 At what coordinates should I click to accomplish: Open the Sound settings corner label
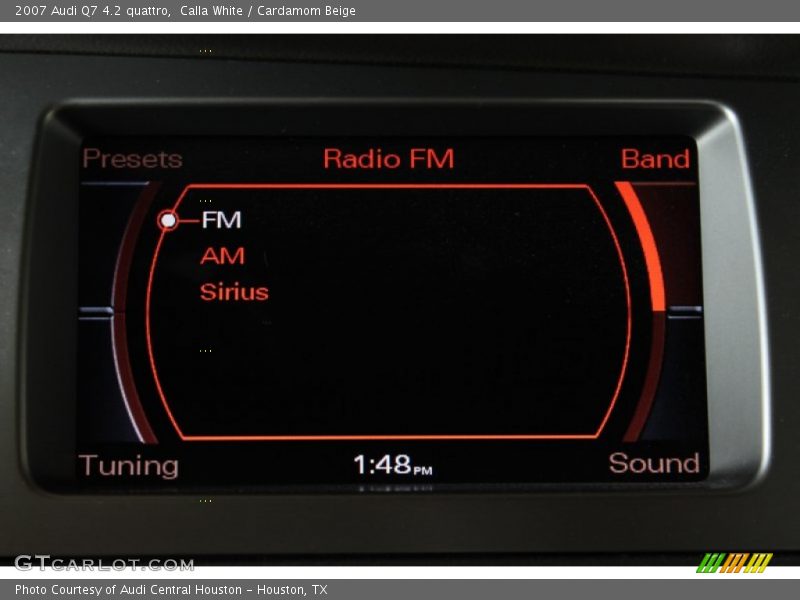click(x=654, y=463)
